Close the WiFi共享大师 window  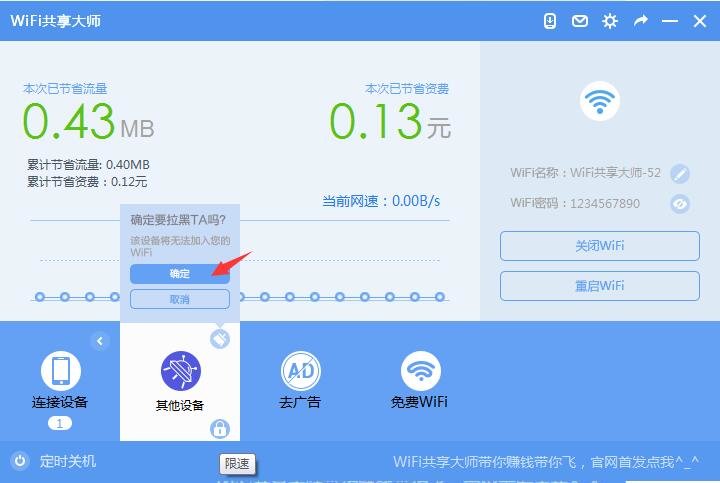[700, 21]
